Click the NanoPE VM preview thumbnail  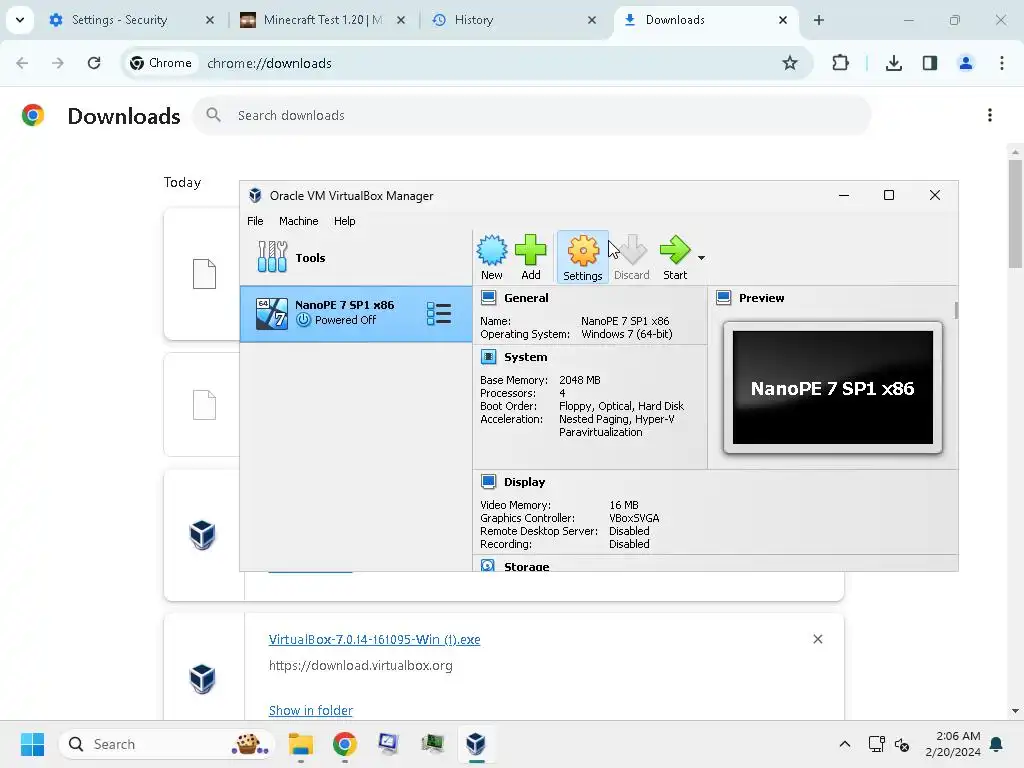[x=833, y=387]
